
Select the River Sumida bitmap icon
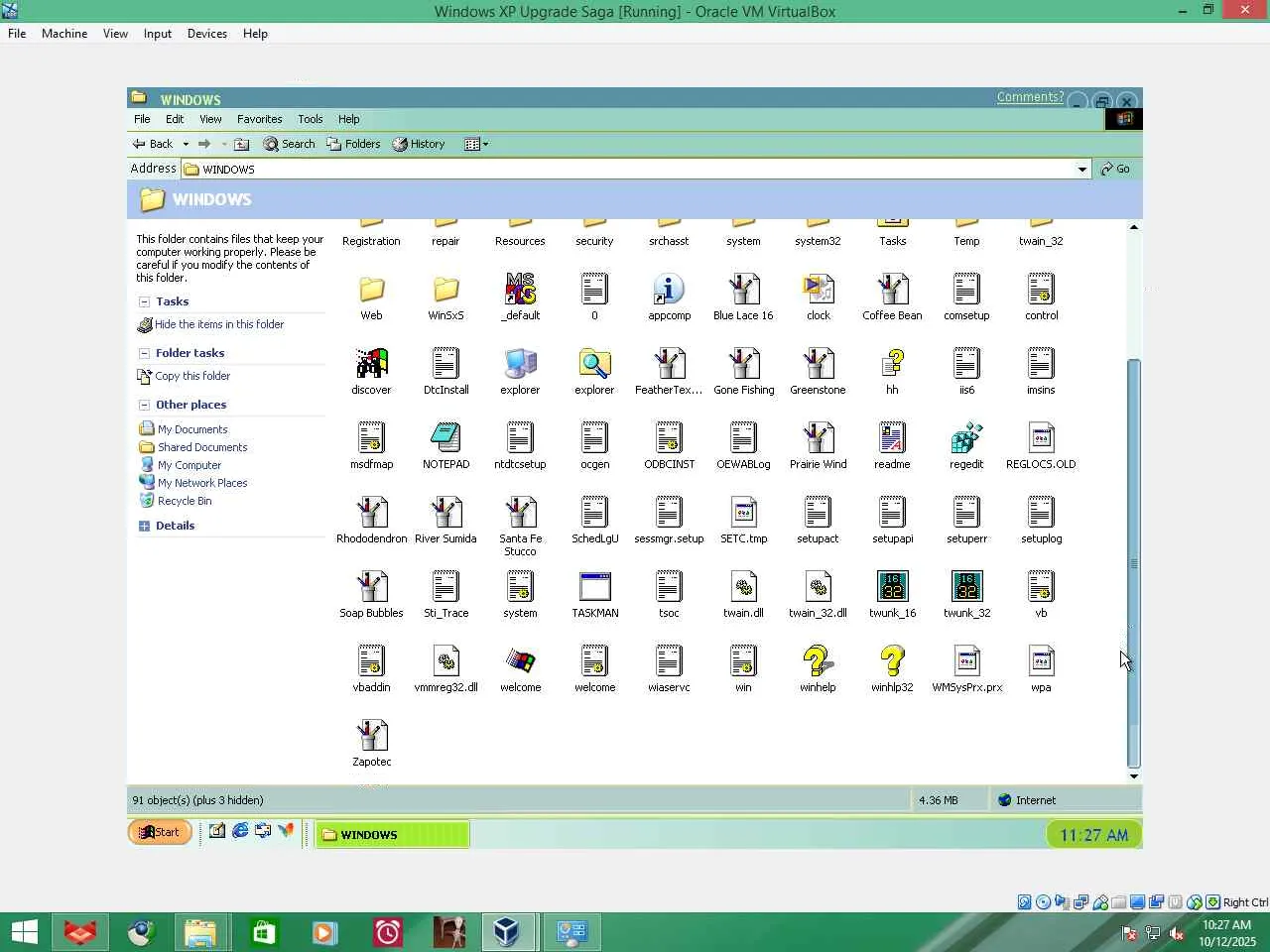pyautogui.click(x=445, y=512)
